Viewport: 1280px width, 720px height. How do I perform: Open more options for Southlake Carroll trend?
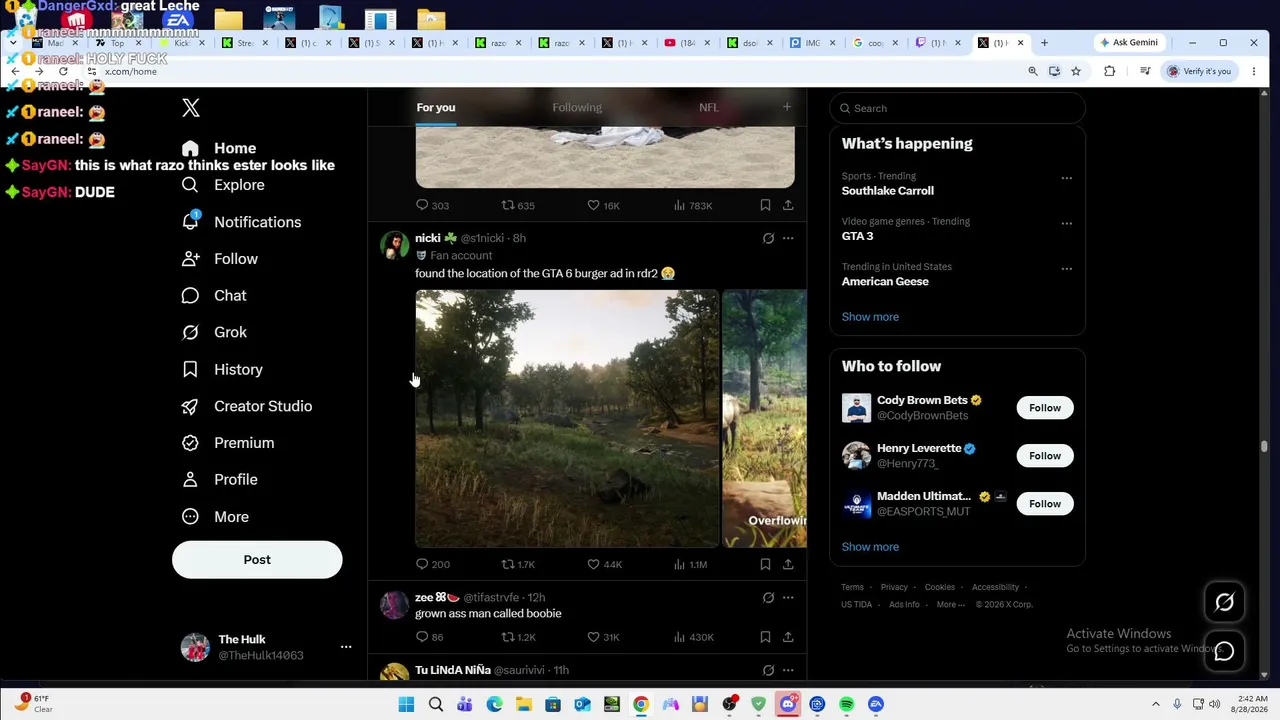pos(1066,178)
